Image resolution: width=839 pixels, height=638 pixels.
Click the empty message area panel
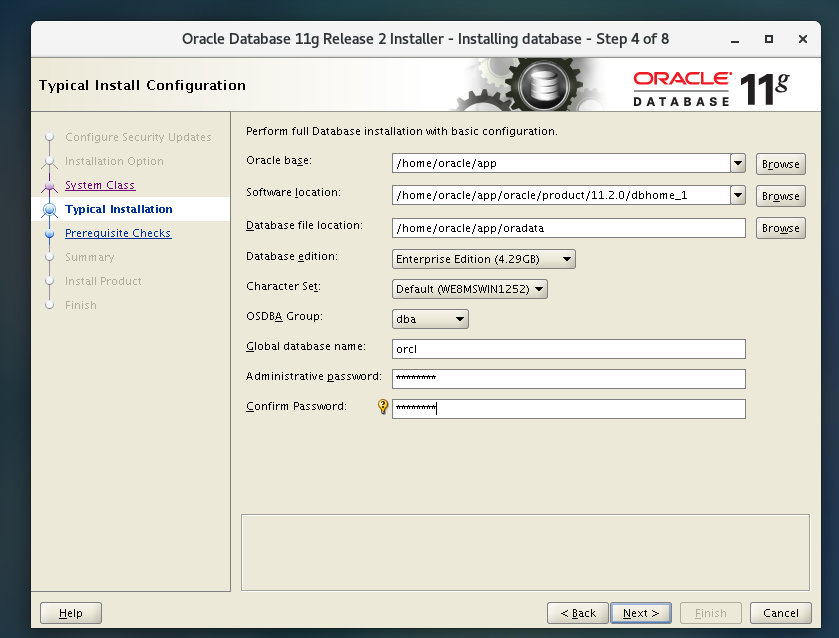[525, 552]
